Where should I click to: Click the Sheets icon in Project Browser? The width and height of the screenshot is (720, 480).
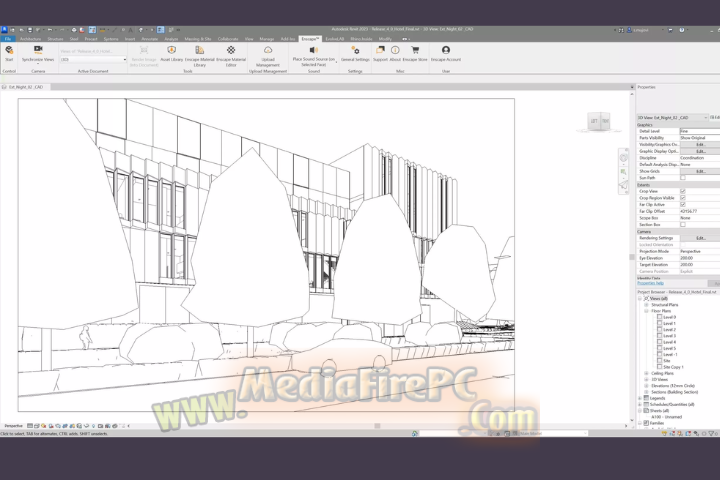click(x=646, y=411)
